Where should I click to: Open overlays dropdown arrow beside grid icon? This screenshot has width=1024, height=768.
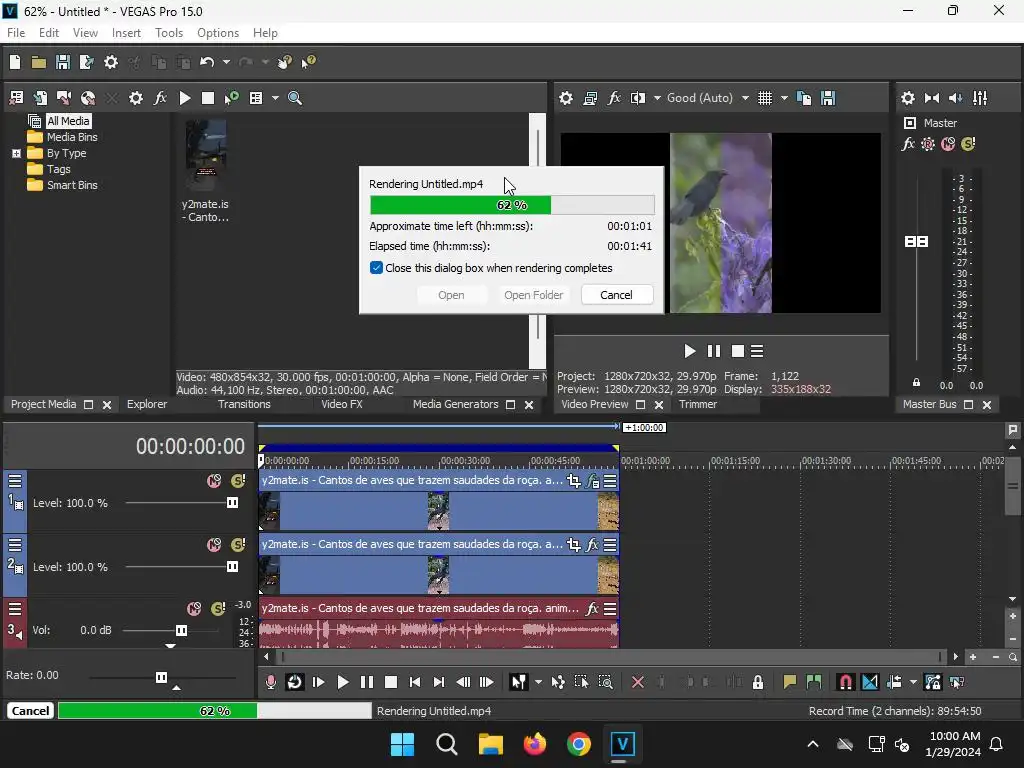(x=784, y=98)
